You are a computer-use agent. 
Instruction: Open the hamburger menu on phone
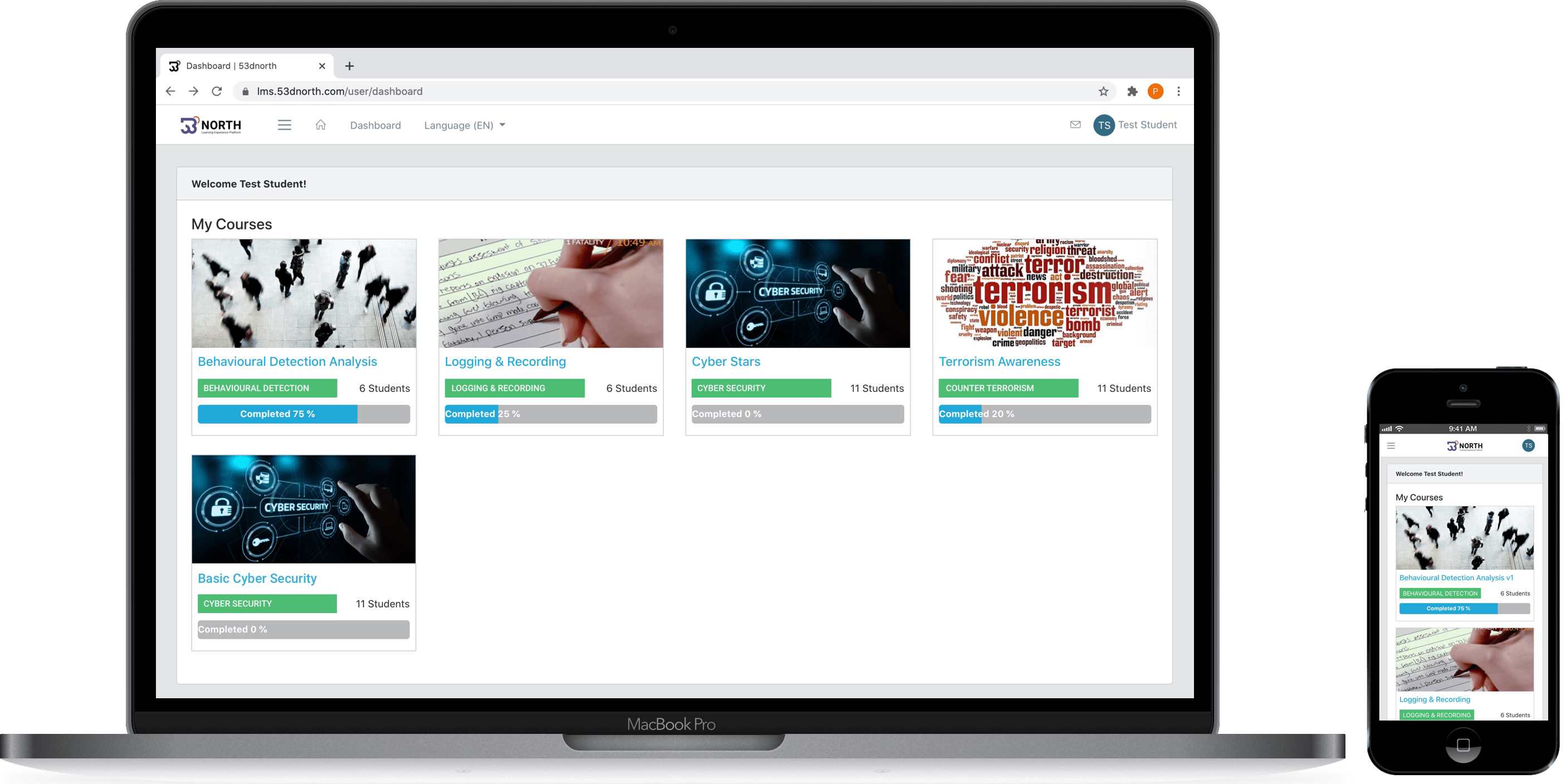[x=1391, y=445]
